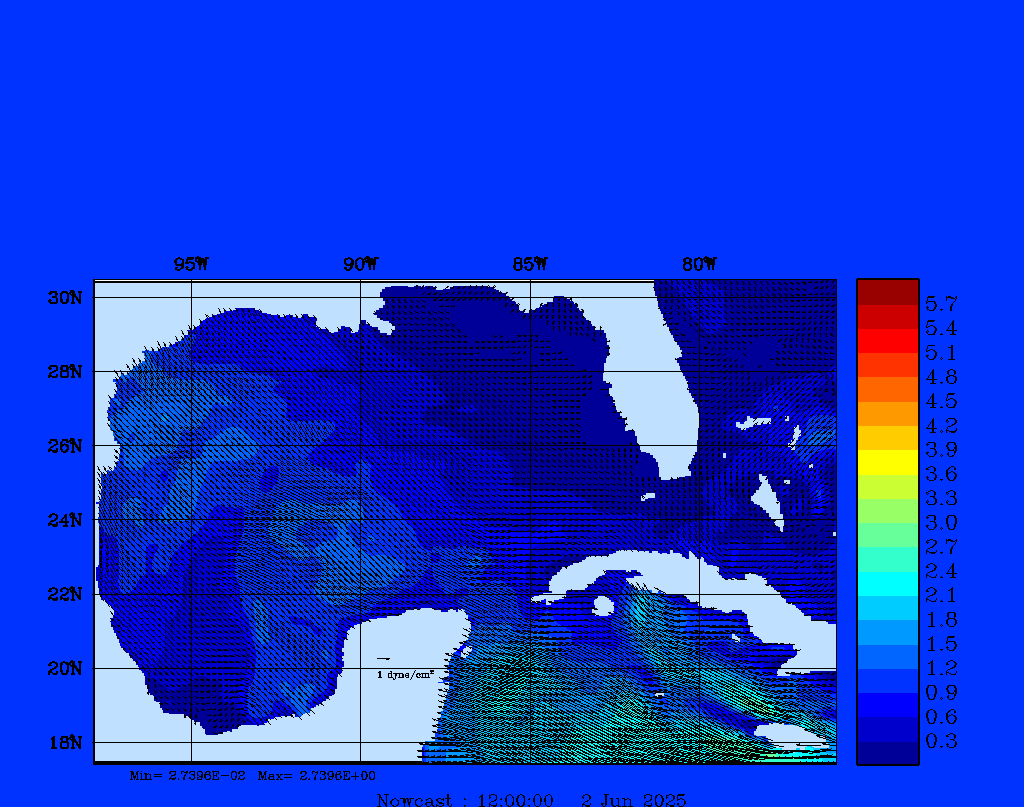Select the darkest navy swatch at the color bar bottom
The width and height of the screenshot is (1024, 807).
click(x=887, y=753)
